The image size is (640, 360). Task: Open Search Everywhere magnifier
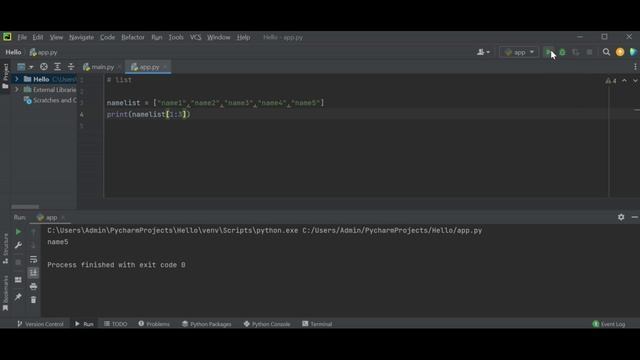point(607,52)
